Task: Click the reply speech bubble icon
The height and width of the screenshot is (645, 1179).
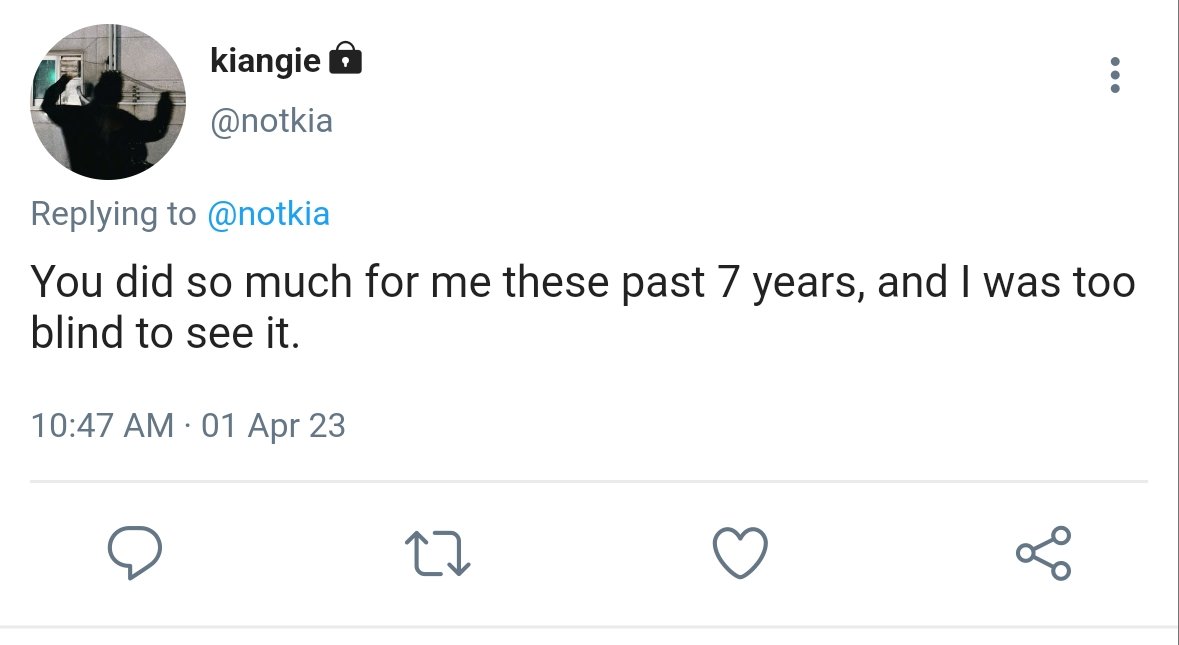Action: [135, 553]
